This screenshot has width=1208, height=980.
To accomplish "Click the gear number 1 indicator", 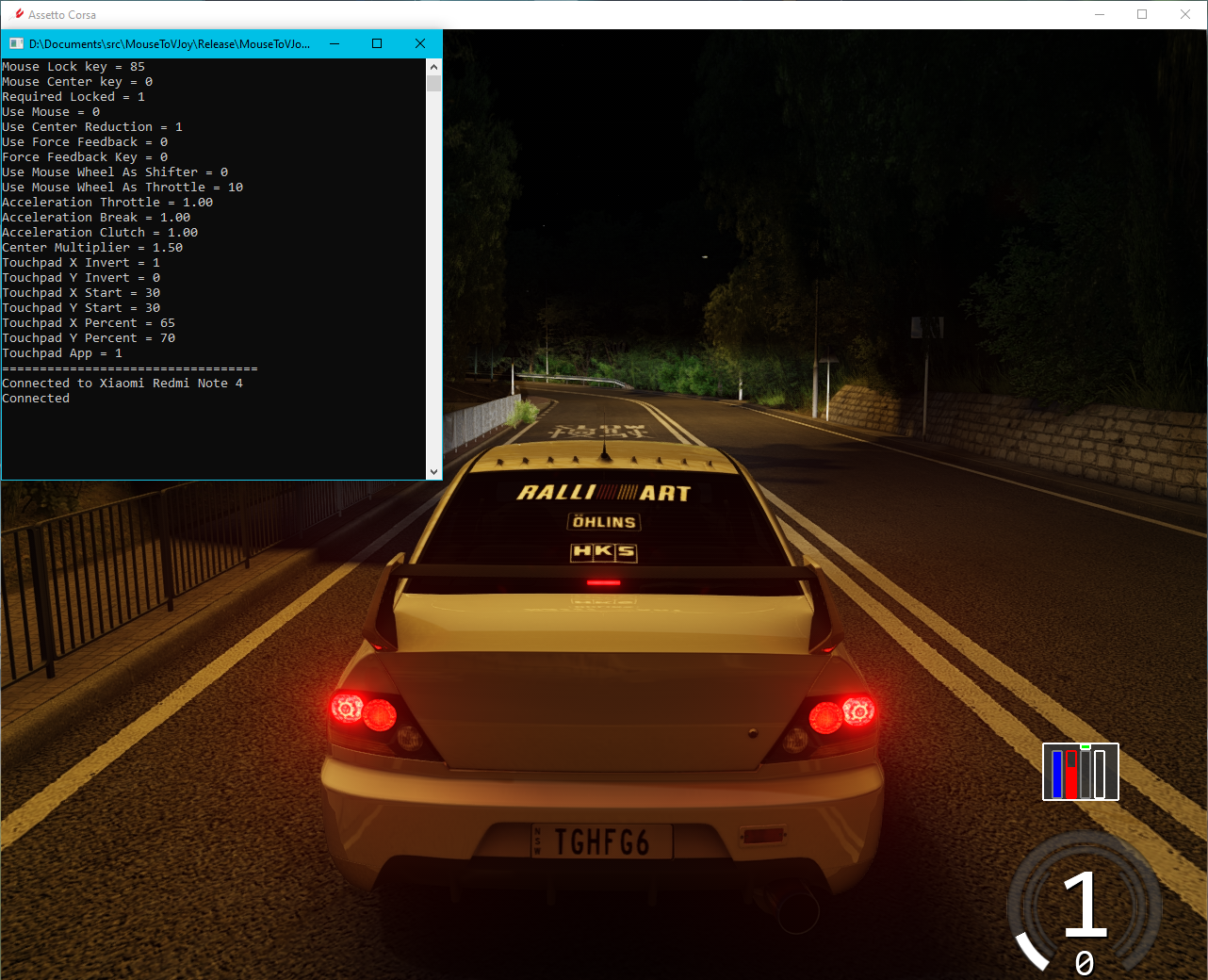I will pyautogui.click(x=1085, y=904).
